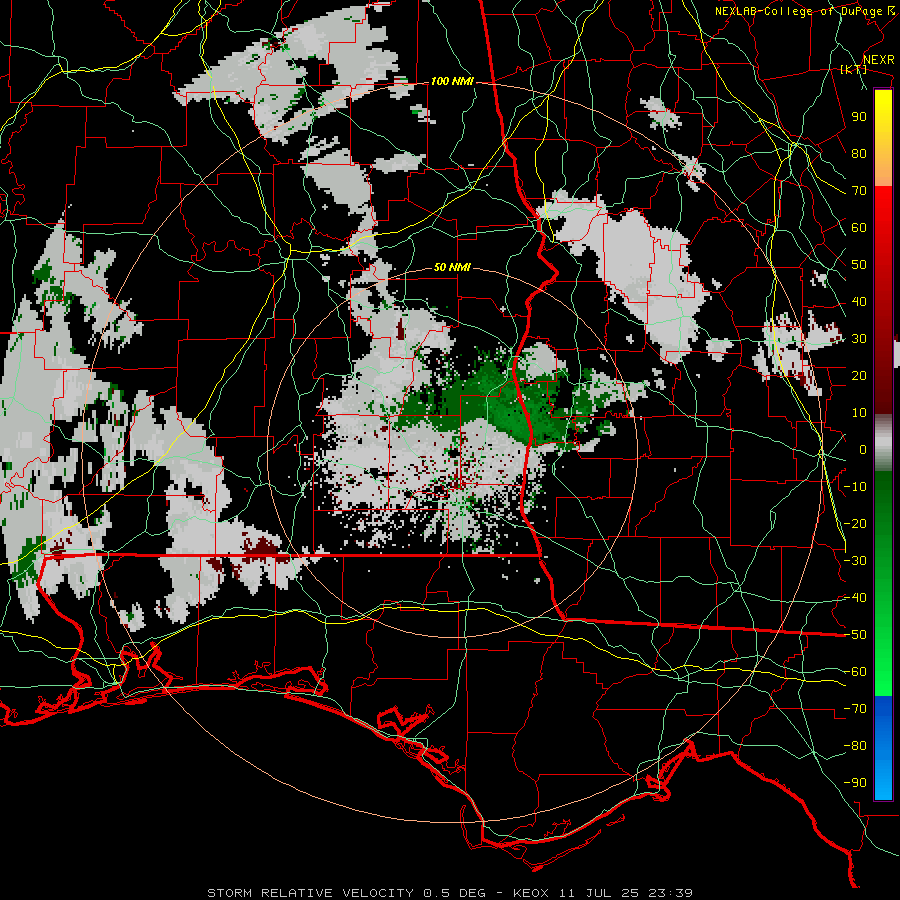Click the -40 value on the velocity scale
Image resolution: width=900 pixels, height=900 pixels.
pyautogui.click(x=855, y=598)
